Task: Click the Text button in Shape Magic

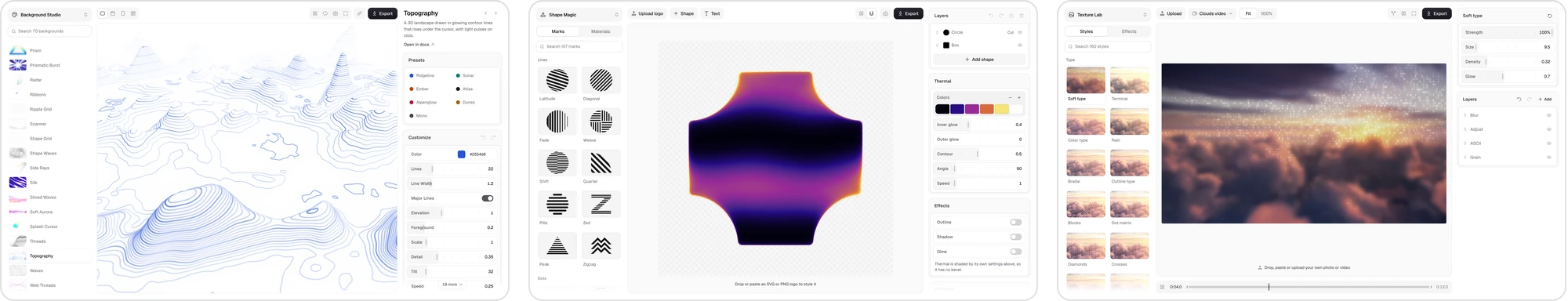Action: point(713,13)
